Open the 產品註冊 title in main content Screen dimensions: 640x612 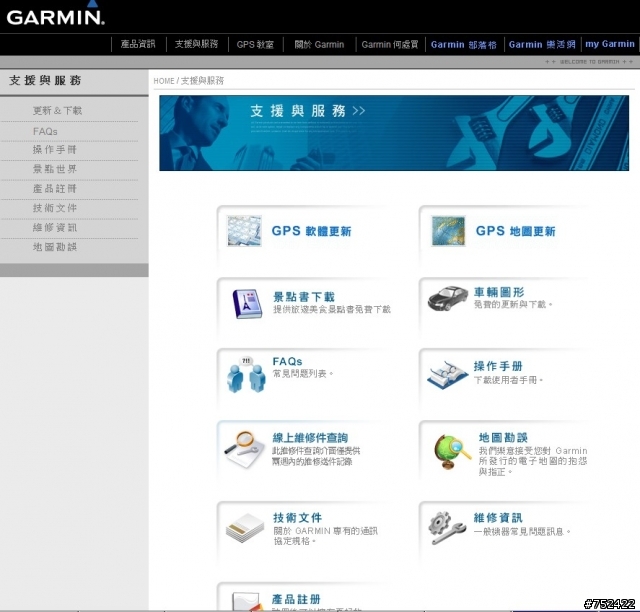[x=296, y=599]
